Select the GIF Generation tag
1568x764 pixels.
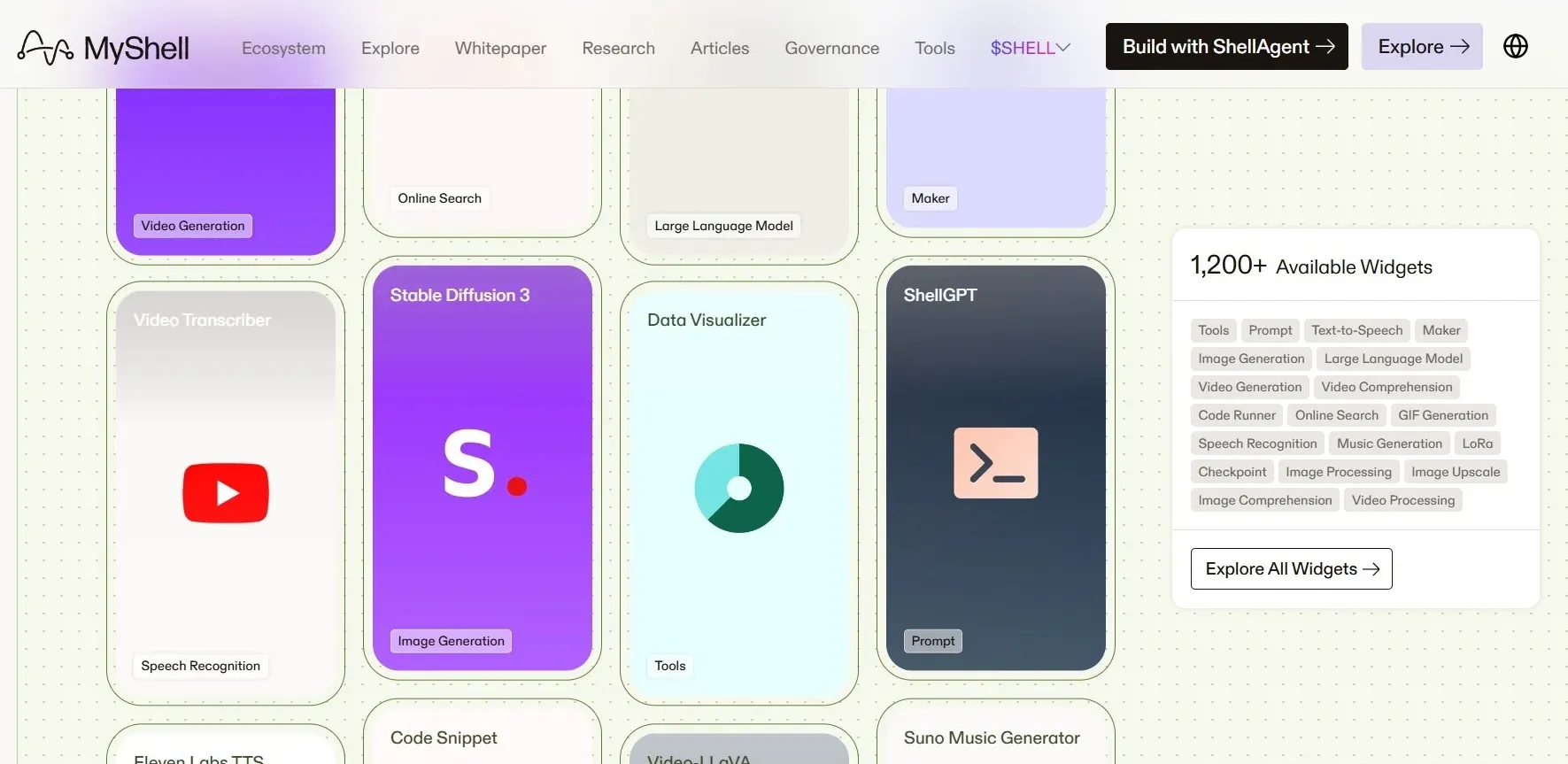(1443, 415)
